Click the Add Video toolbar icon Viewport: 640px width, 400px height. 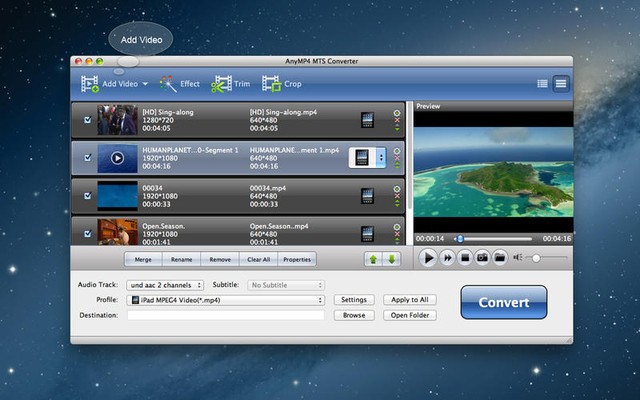tap(90, 84)
